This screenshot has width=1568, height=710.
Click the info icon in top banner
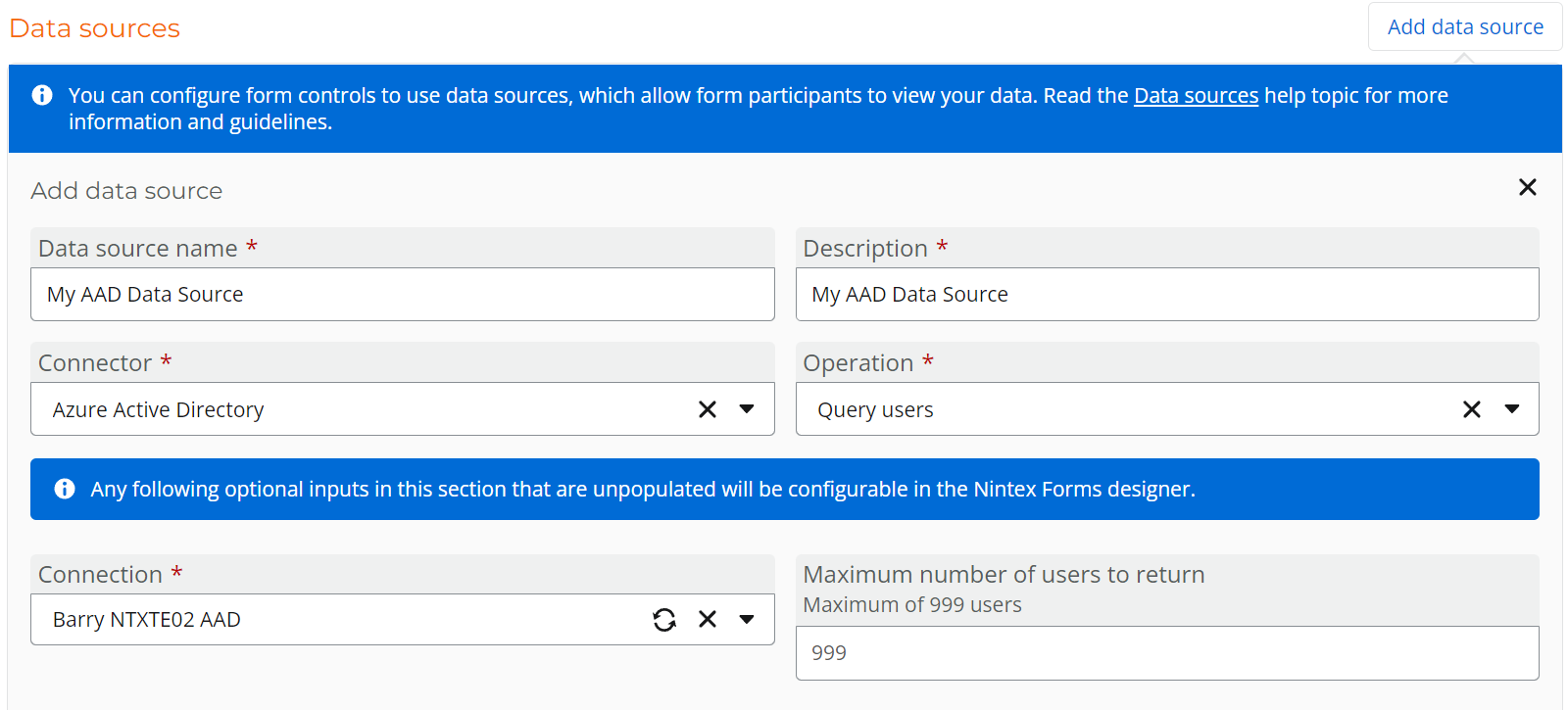tap(42, 95)
